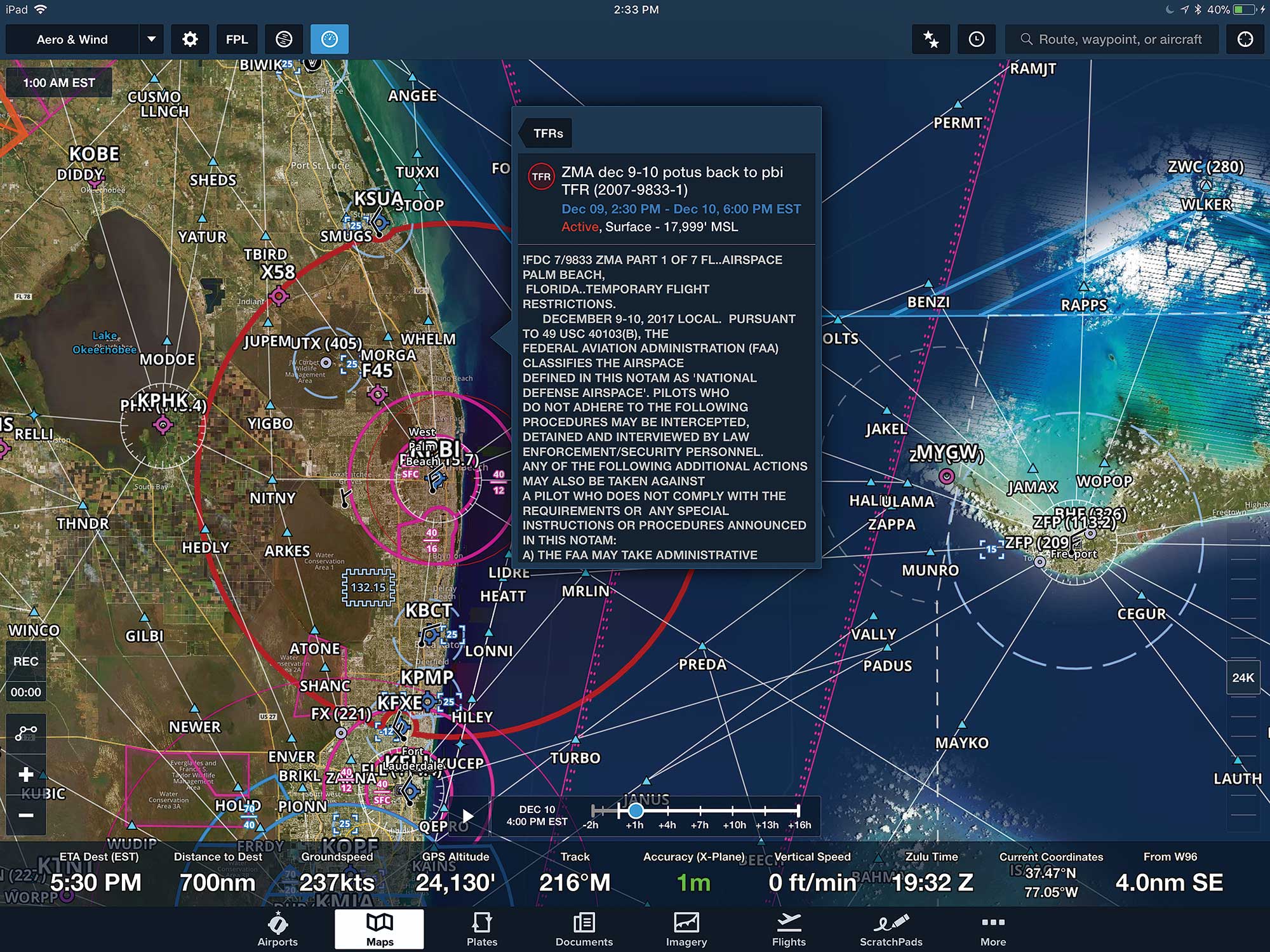Select the red TFR badge icon
The image size is (1270, 952).
pos(541,177)
